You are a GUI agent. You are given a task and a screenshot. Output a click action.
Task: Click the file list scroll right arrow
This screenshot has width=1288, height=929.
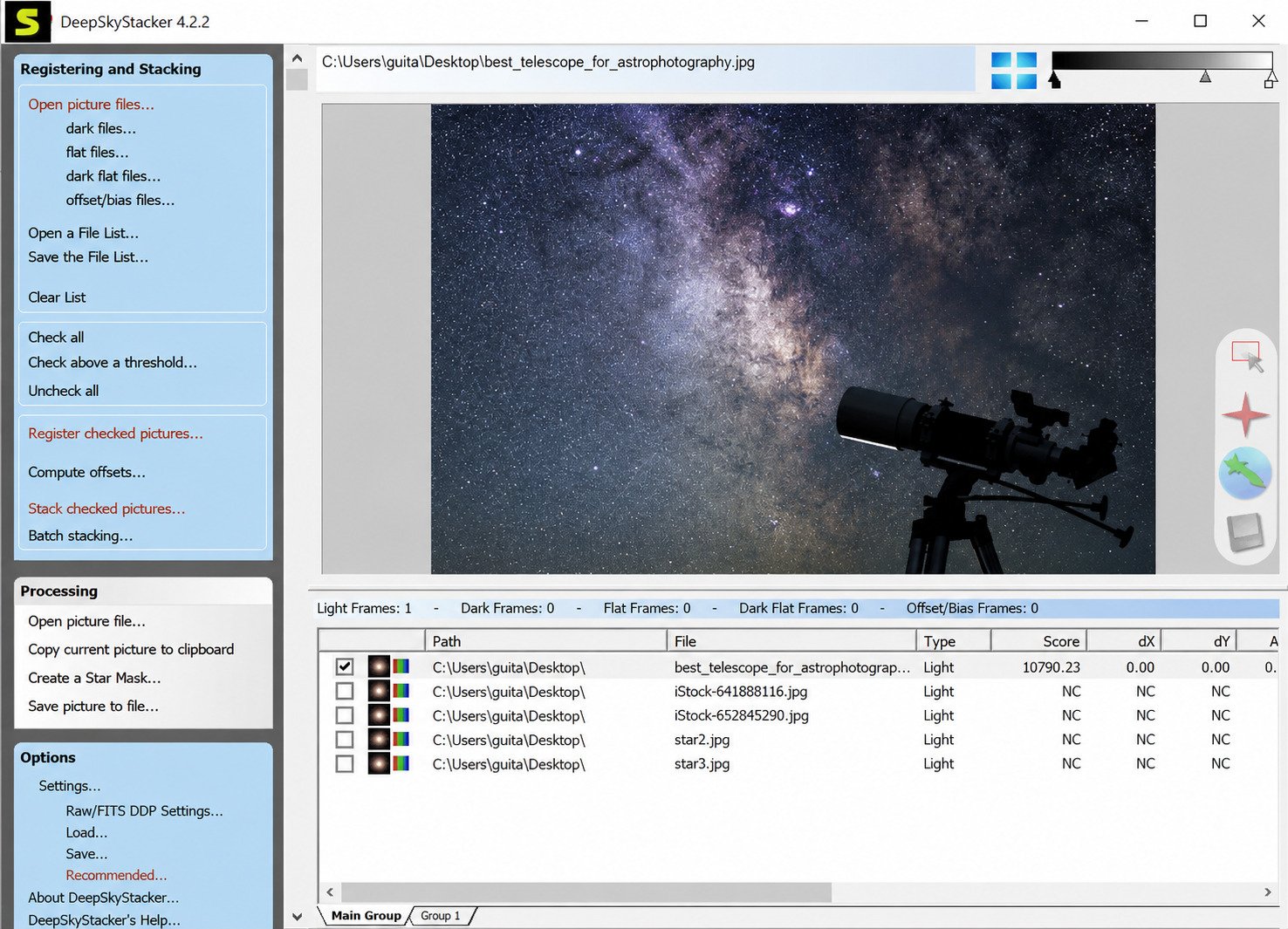tap(1268, 892)
